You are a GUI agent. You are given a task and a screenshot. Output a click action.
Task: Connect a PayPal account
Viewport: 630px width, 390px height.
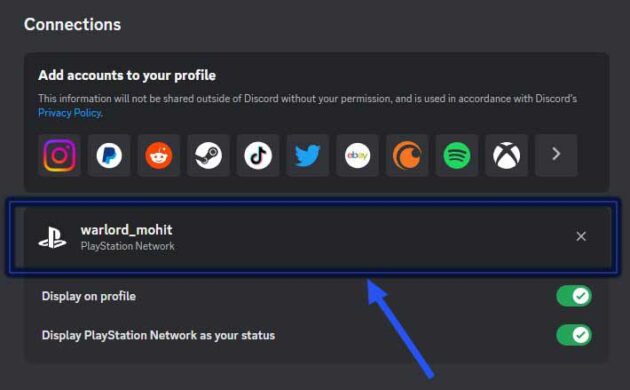pyautogui.click(x=109, y=155)
